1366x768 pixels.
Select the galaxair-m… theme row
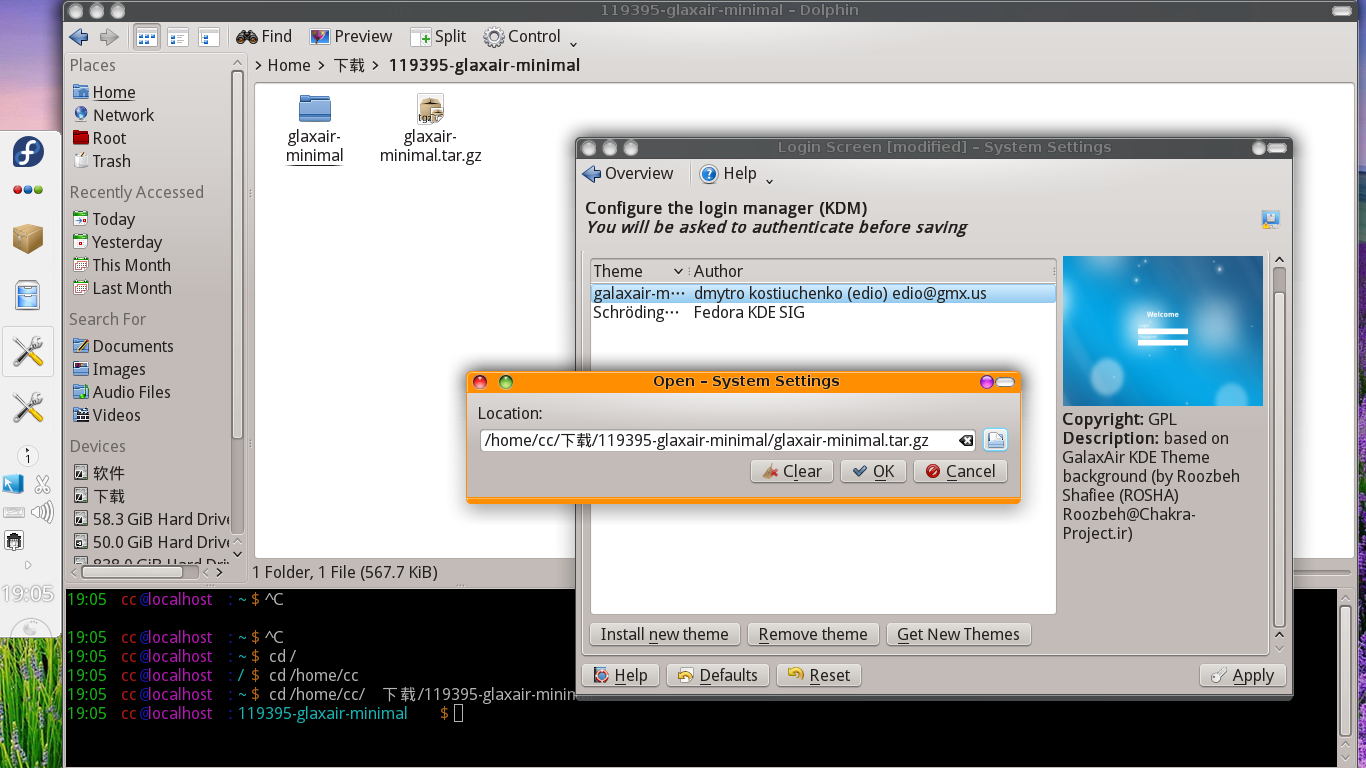823,293
